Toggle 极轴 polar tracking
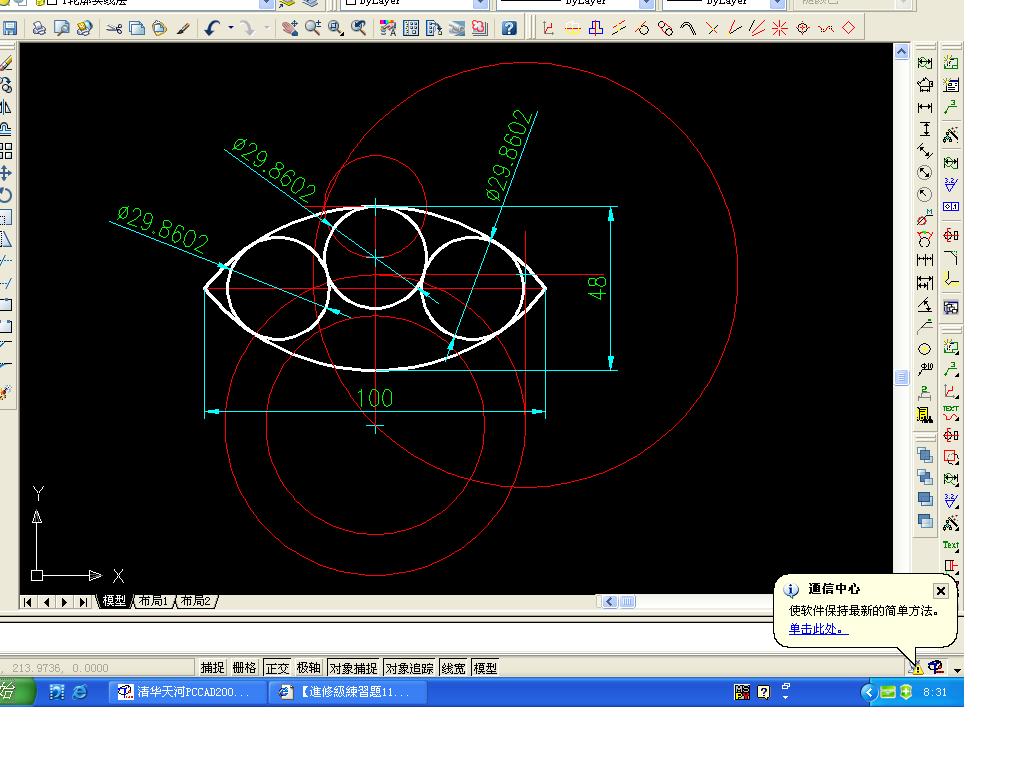 pos(308,667)
